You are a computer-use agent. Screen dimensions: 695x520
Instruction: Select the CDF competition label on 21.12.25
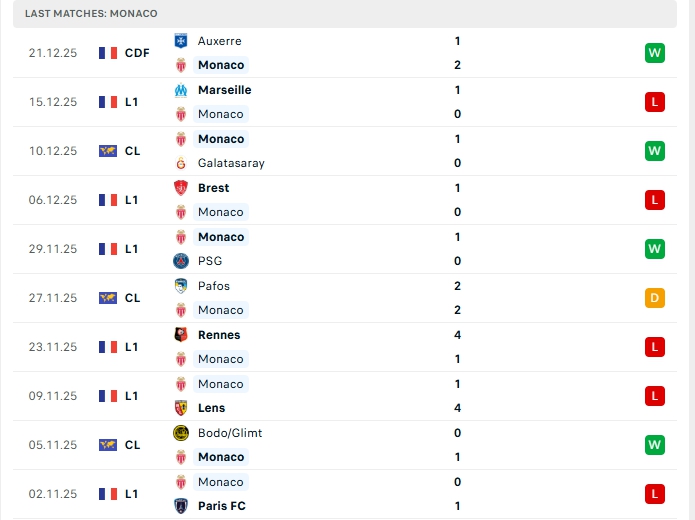pos(137,53)
